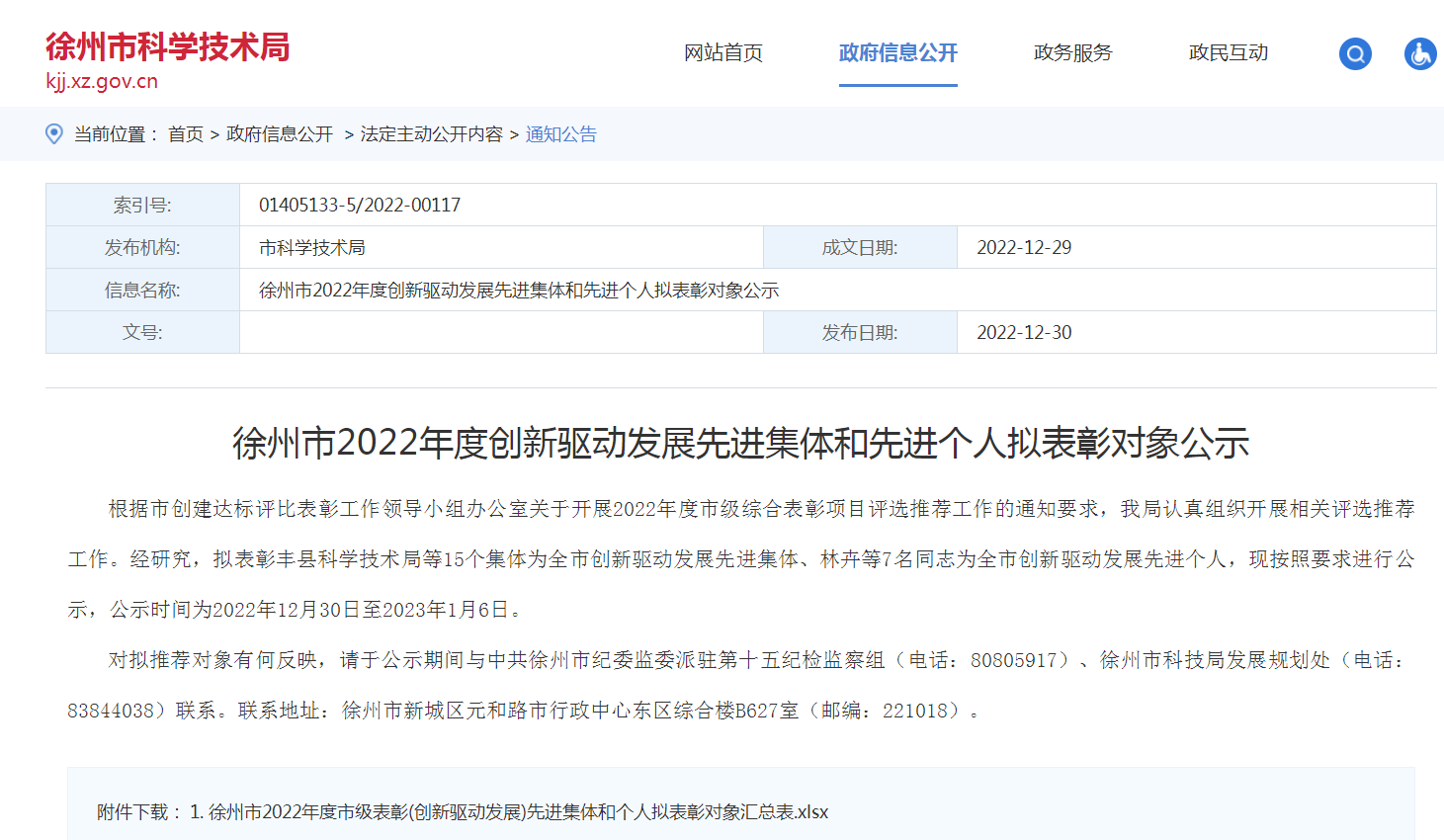Open the 政民互动 navigation item
This screenshot has height=840, width=1444.
[x=1229, y=53]
